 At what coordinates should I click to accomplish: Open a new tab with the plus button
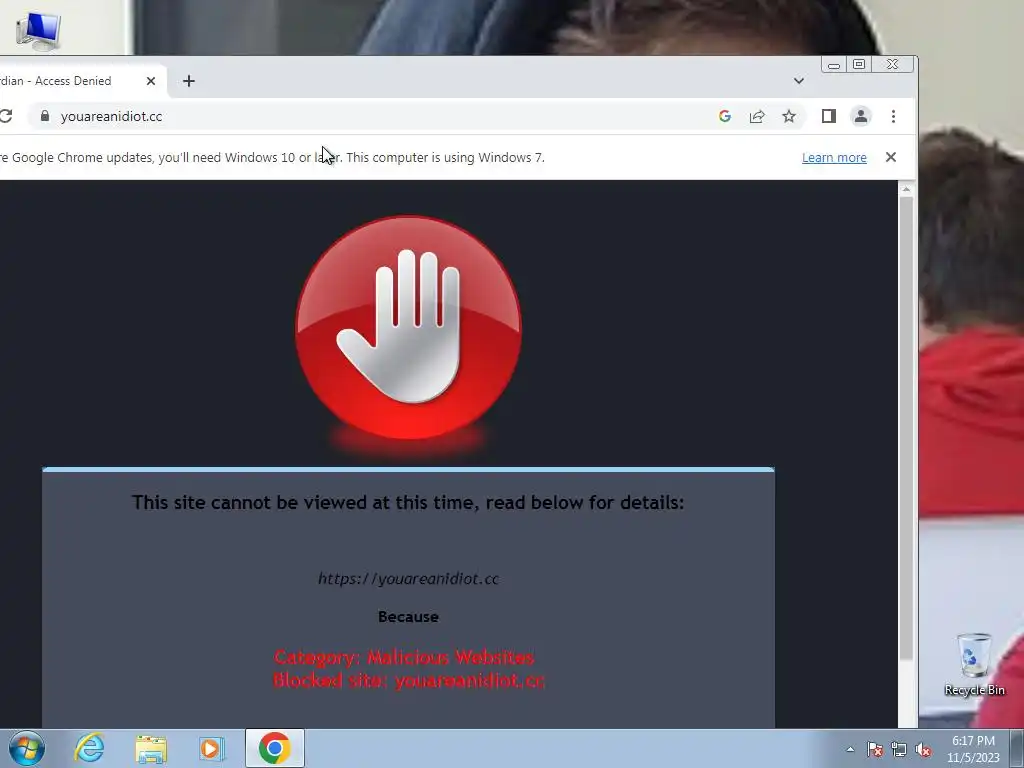point(189,81)
